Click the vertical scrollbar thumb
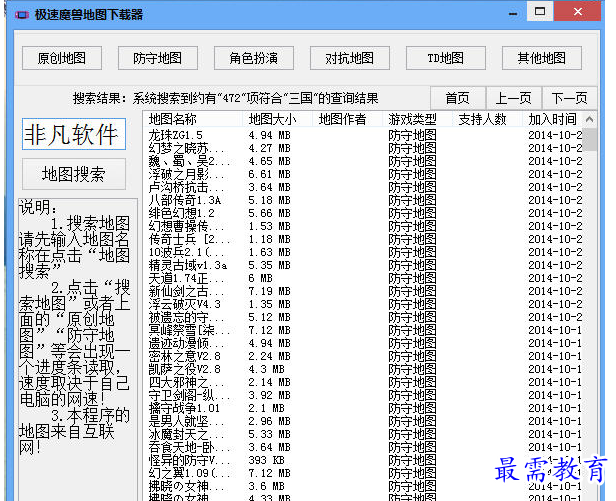Screen dimensions: 616x501 point(589,139)
